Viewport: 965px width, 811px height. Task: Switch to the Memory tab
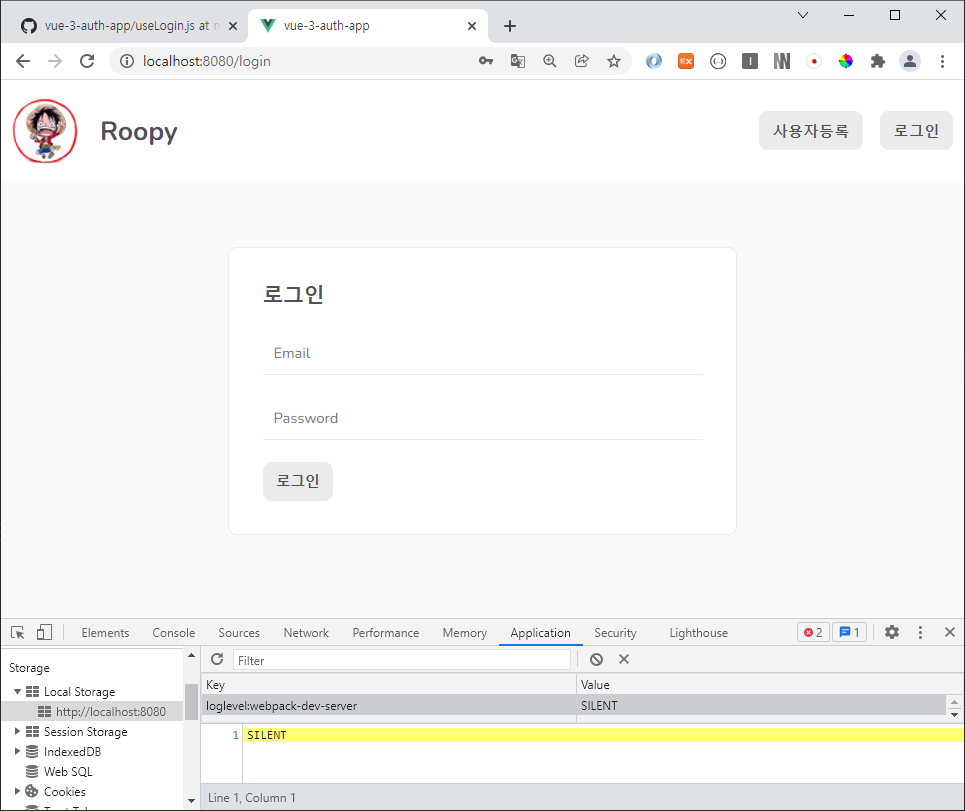(x=465, y=633)
